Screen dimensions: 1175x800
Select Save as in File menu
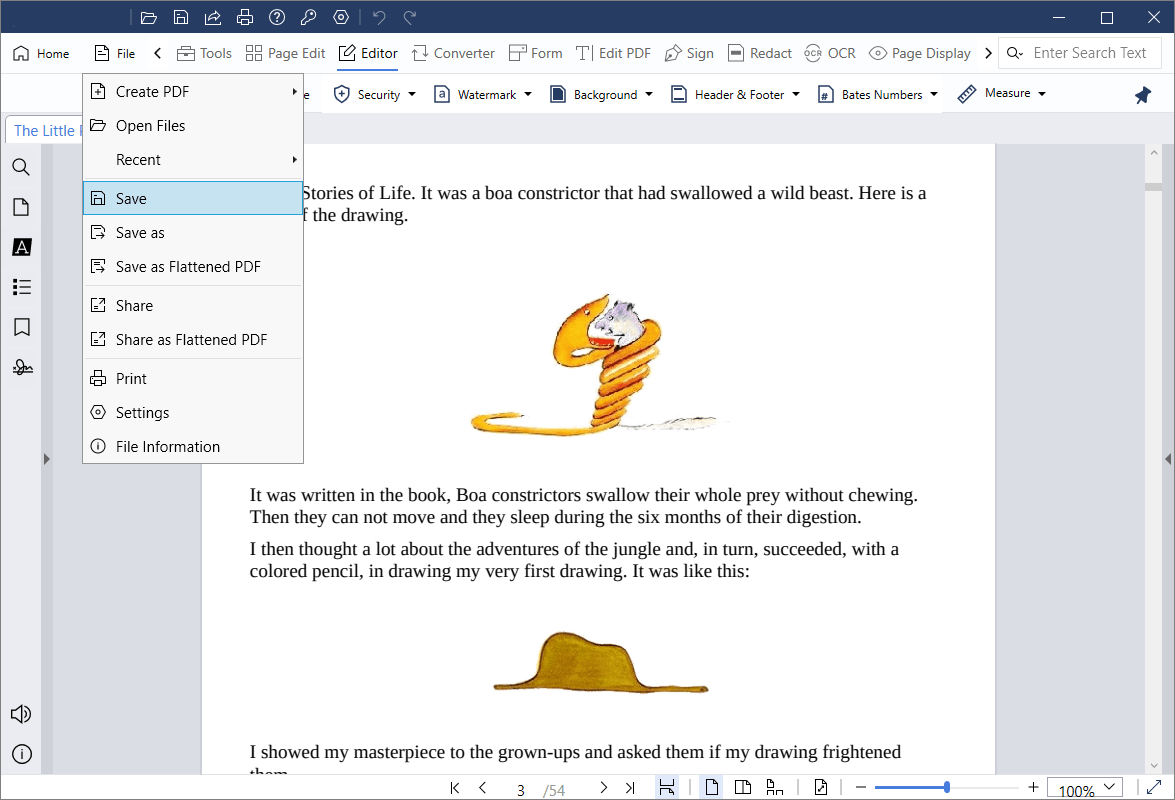[193, 233]
